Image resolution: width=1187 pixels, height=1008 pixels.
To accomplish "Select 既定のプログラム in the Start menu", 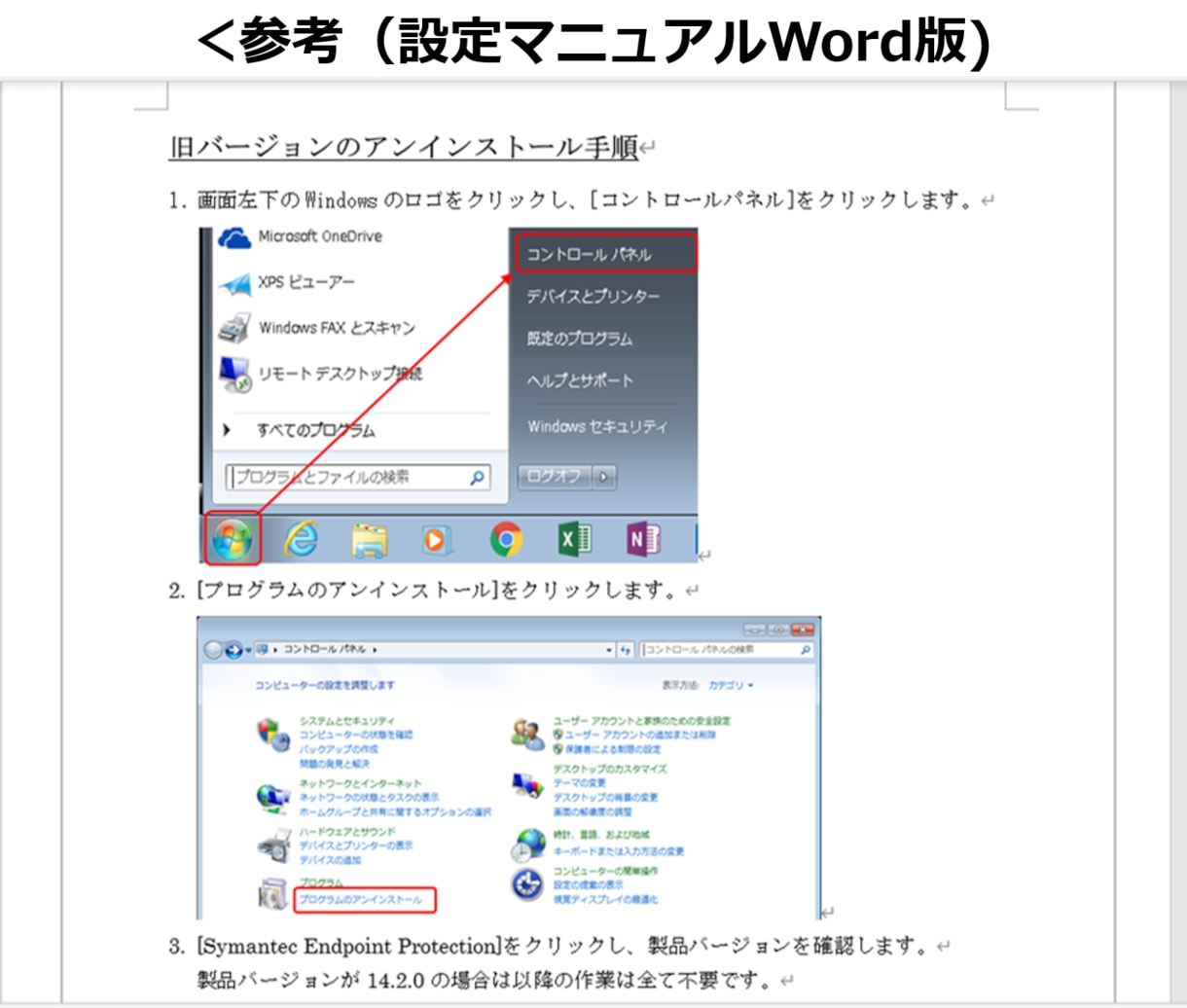I will point(580,339).
